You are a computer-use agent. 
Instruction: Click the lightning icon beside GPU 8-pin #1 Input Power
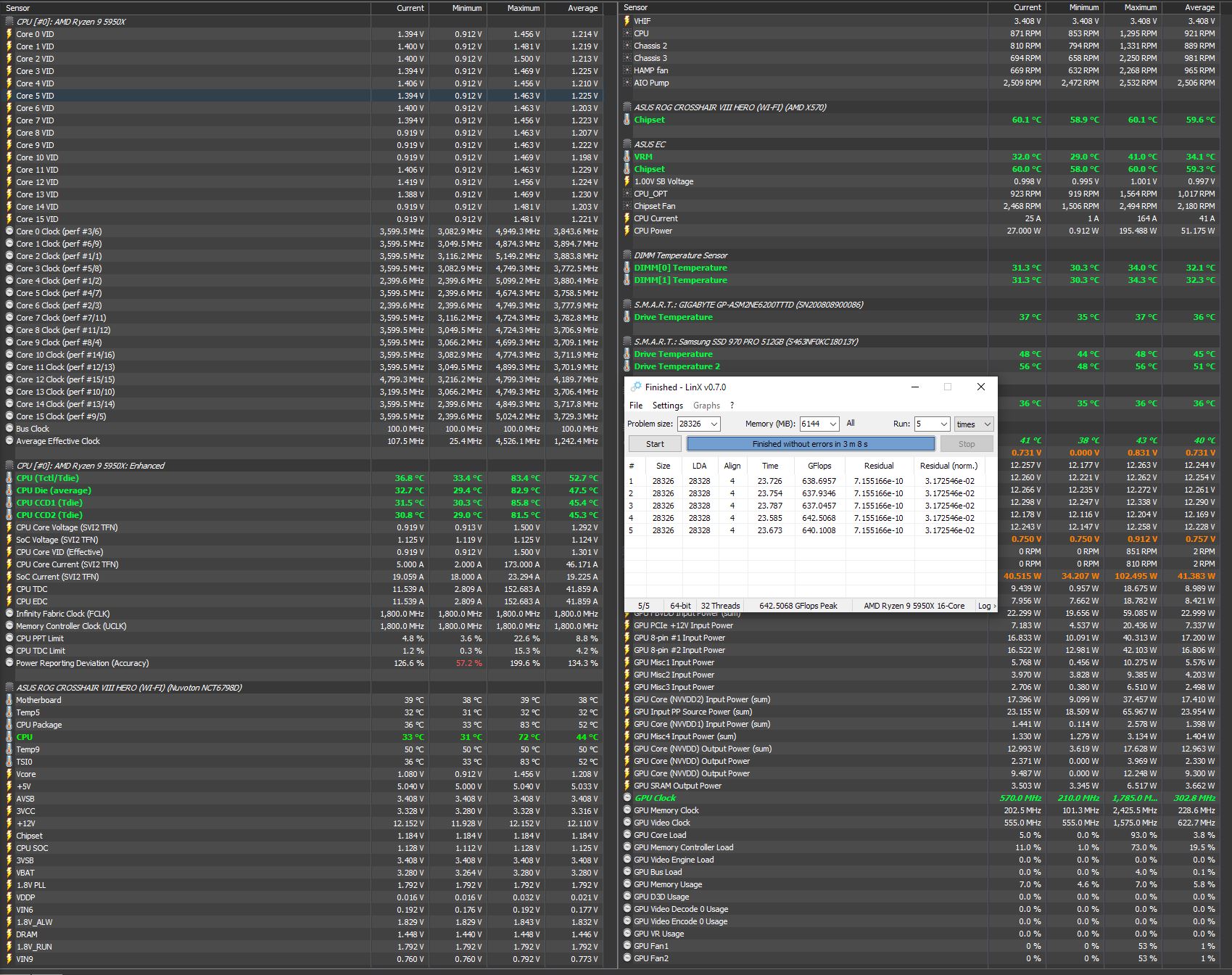(627, 638)
